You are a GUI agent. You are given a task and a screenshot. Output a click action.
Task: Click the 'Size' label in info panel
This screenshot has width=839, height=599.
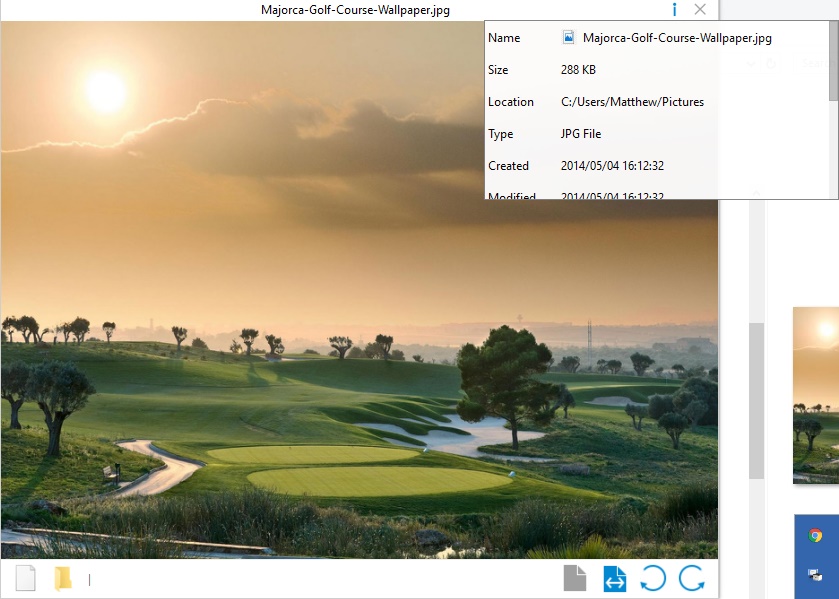498,70
